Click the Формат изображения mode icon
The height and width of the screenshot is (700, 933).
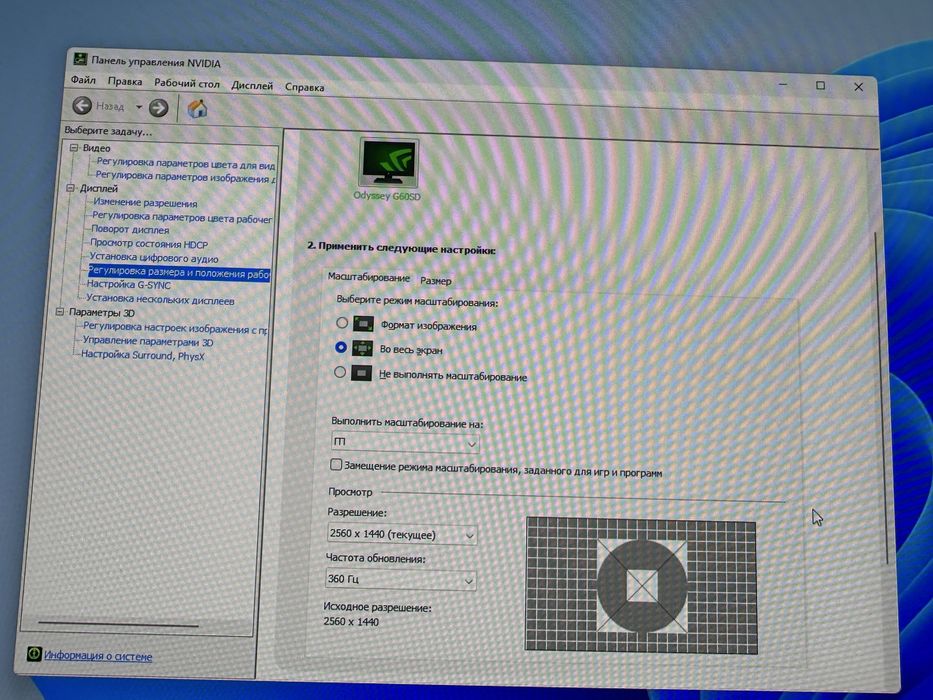(x=363, y=324)
